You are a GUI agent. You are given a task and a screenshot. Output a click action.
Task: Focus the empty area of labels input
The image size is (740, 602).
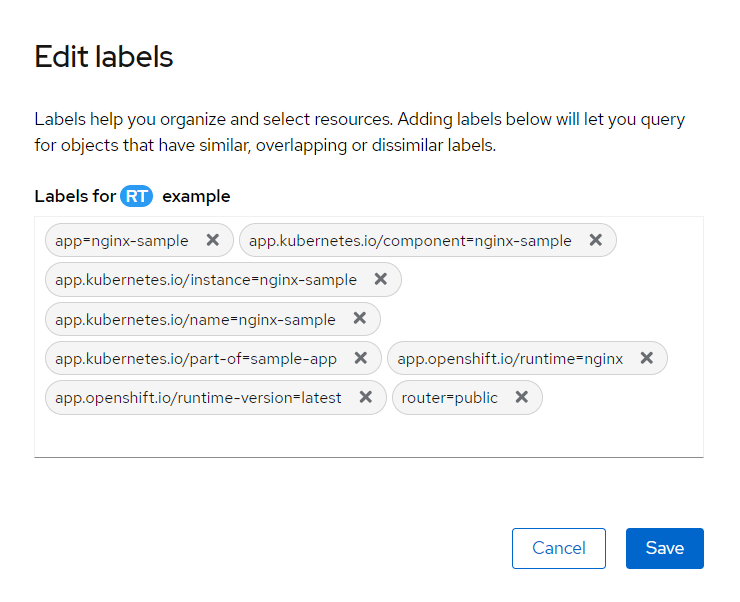pyautogui.click(x=368, y=437)
